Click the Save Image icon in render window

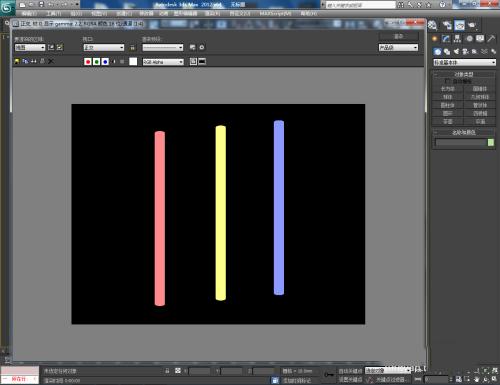[17, 61]
